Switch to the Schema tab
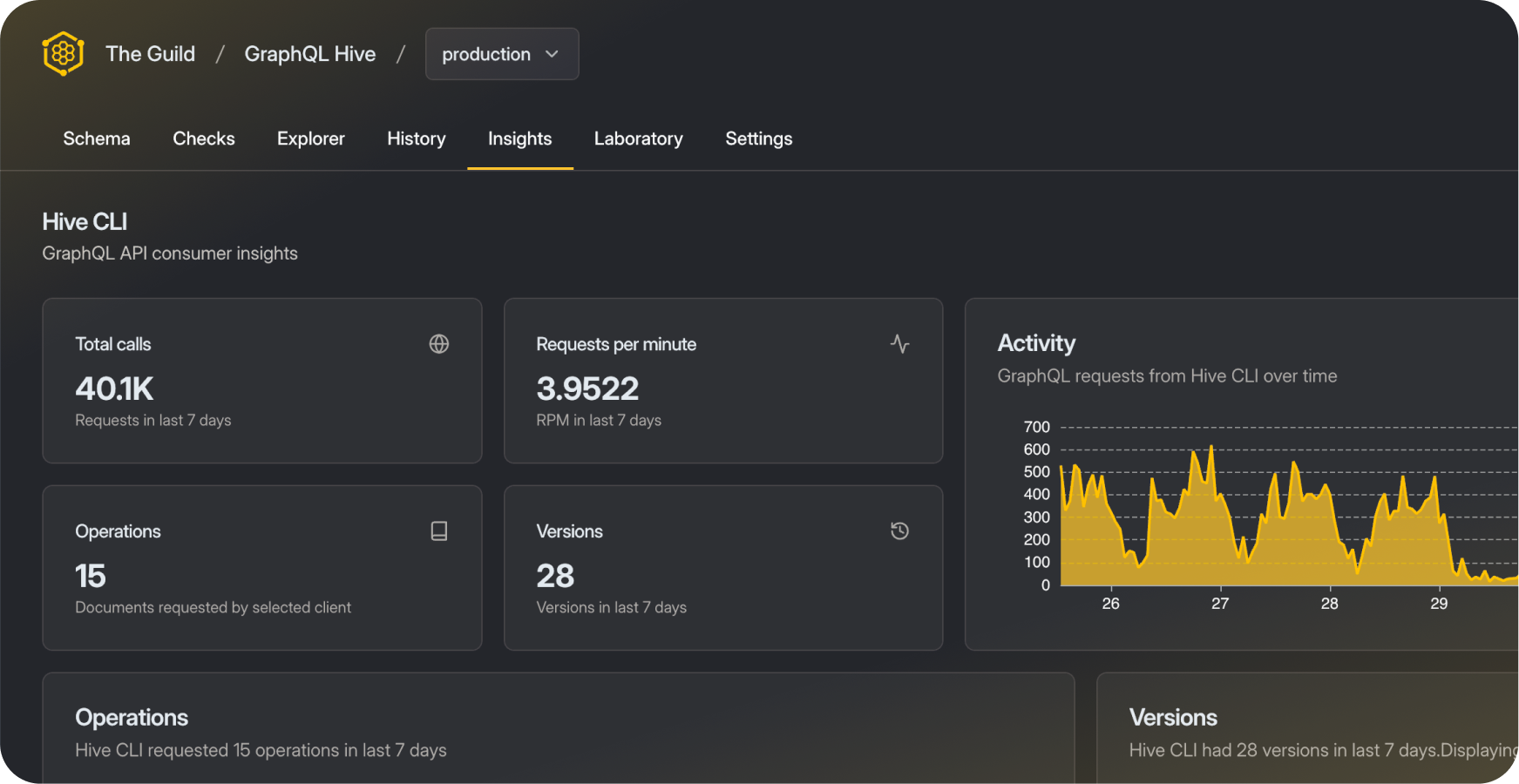1519x784 pixels. click(x=96, y=139)
